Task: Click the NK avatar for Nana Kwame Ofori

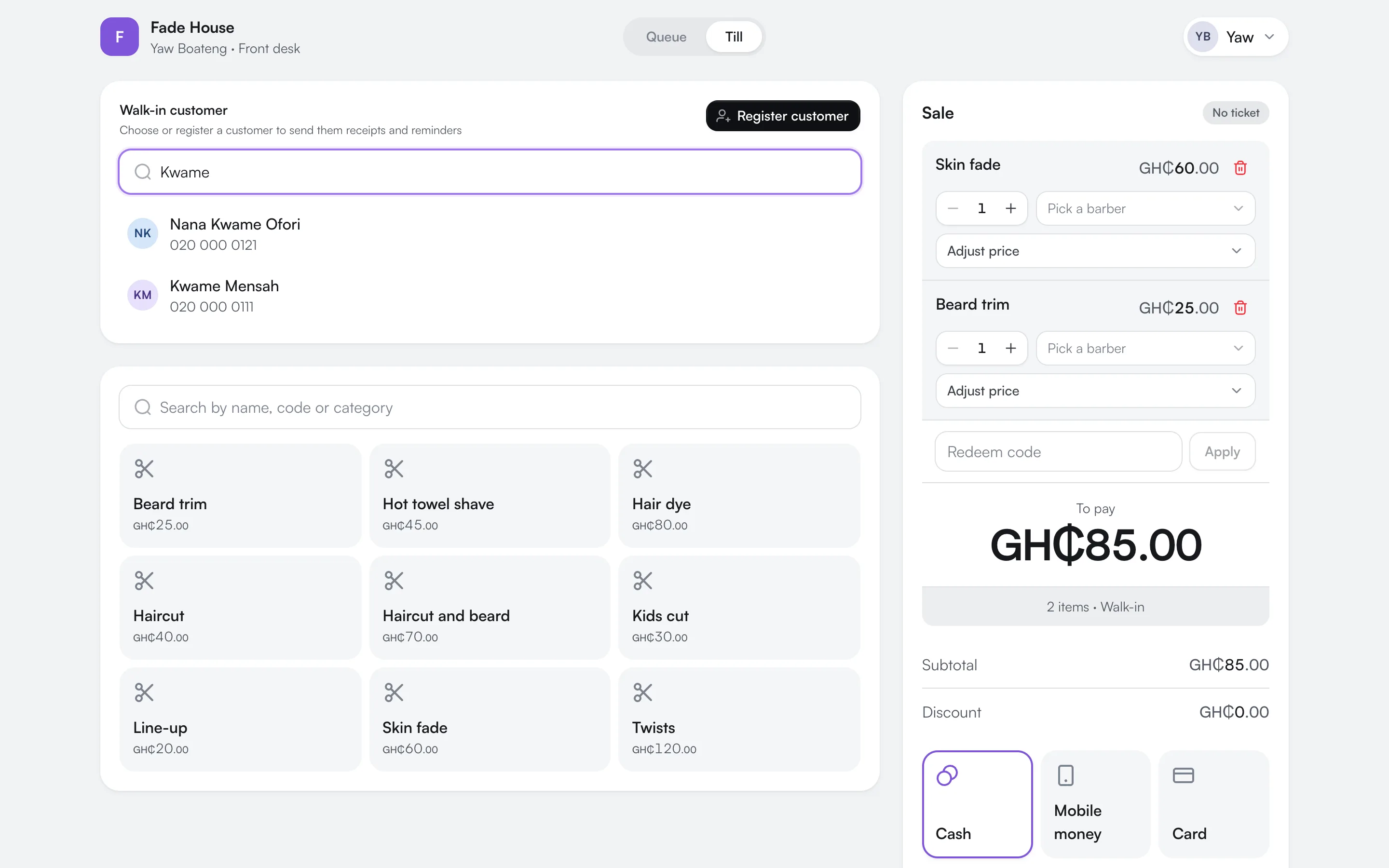Action: (x=142, y=233)
